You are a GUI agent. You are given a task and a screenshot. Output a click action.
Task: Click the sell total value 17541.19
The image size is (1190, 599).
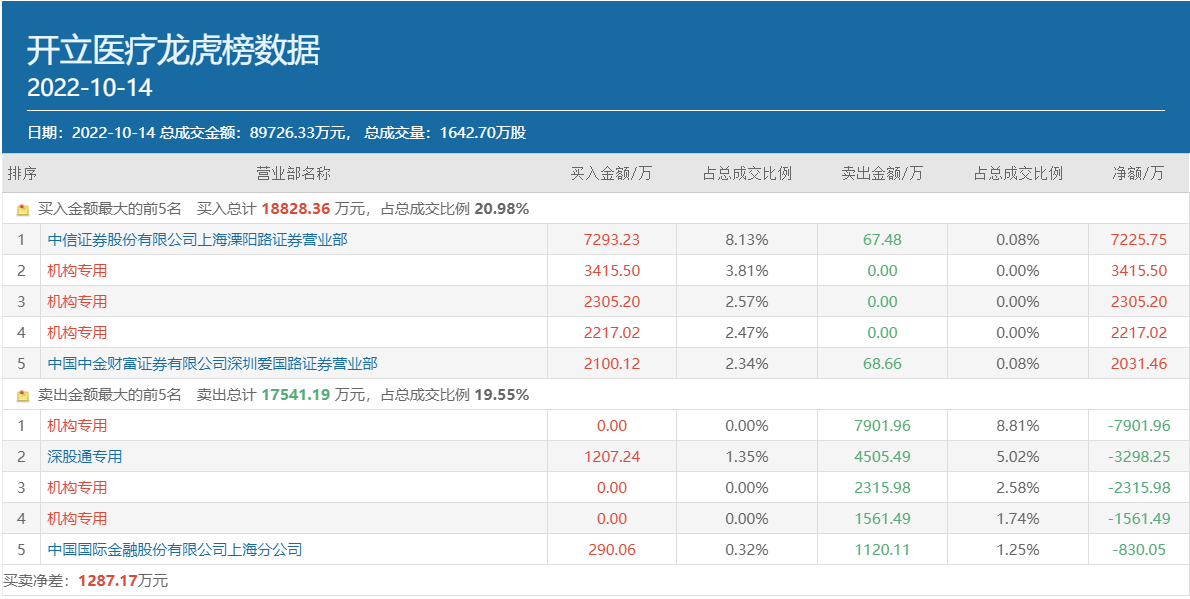[295, 395]
